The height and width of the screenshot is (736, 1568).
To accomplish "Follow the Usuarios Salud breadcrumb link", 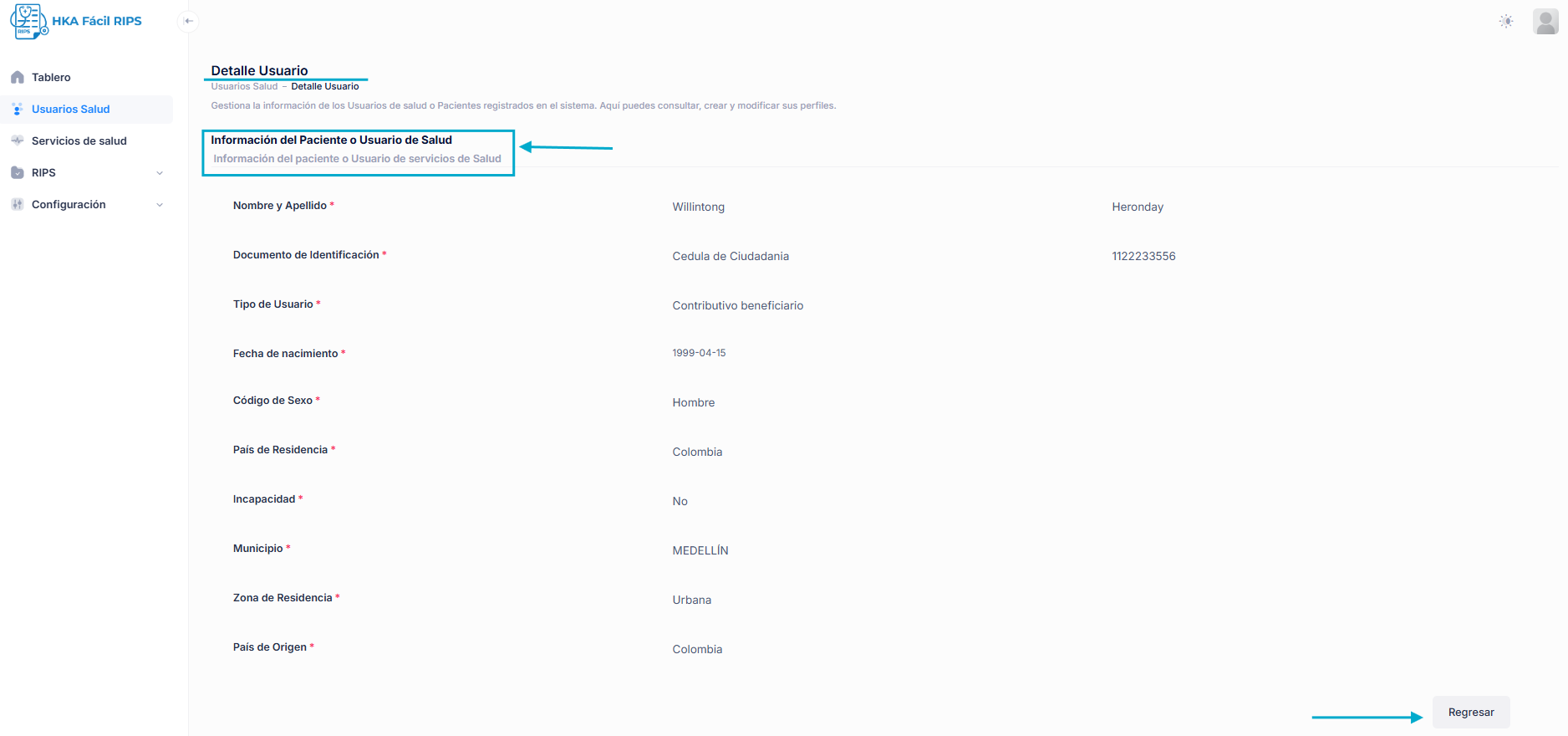I will click(x=244, y=87).
